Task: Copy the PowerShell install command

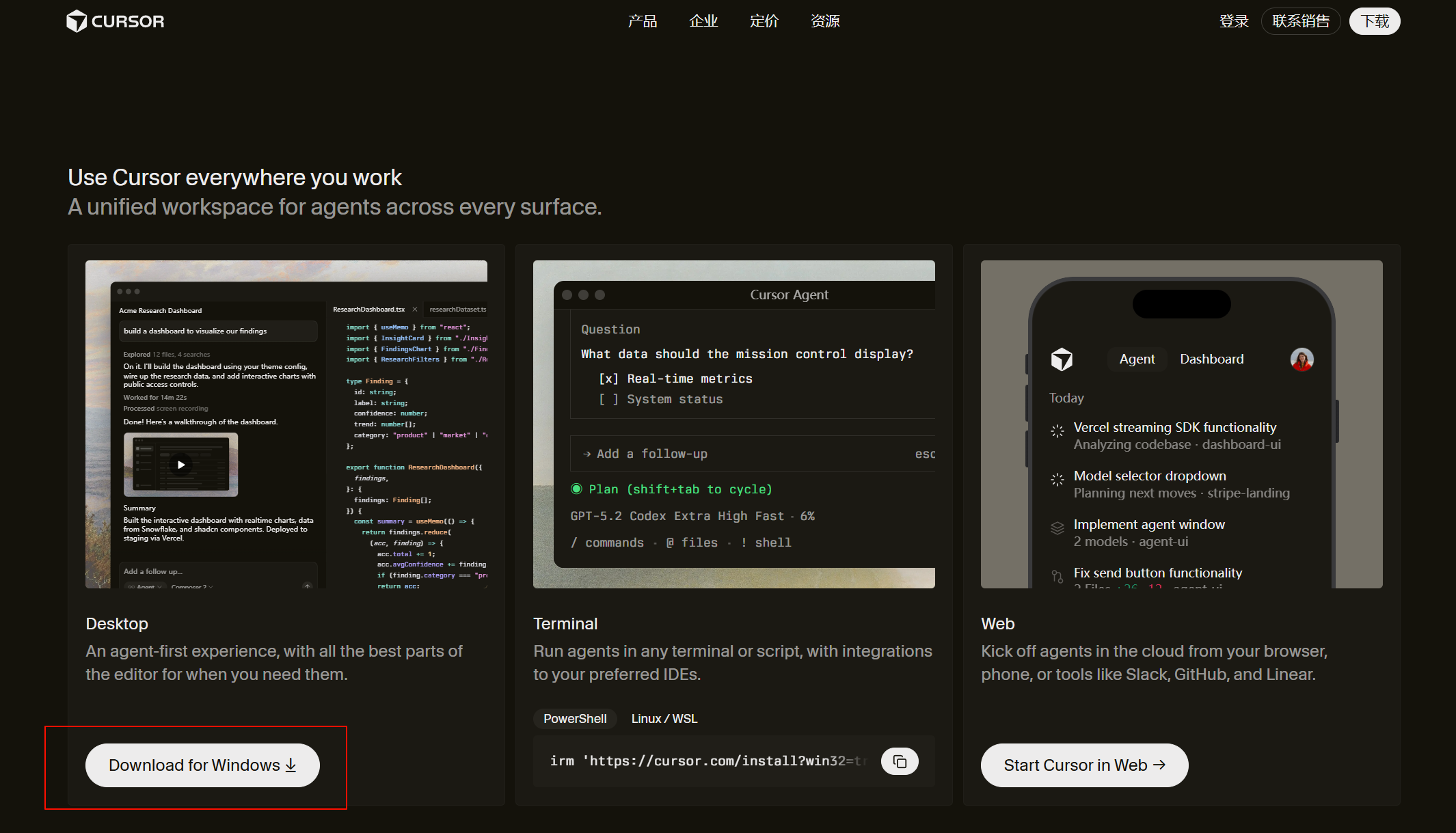Action: coord(900,761)
